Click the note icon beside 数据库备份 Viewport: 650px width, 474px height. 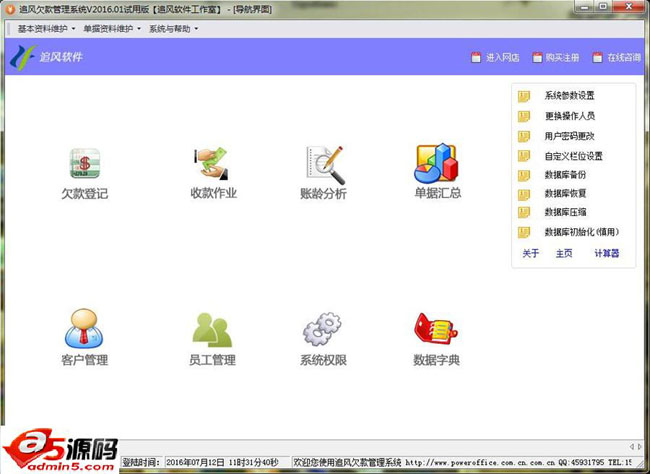click(524, 175)
